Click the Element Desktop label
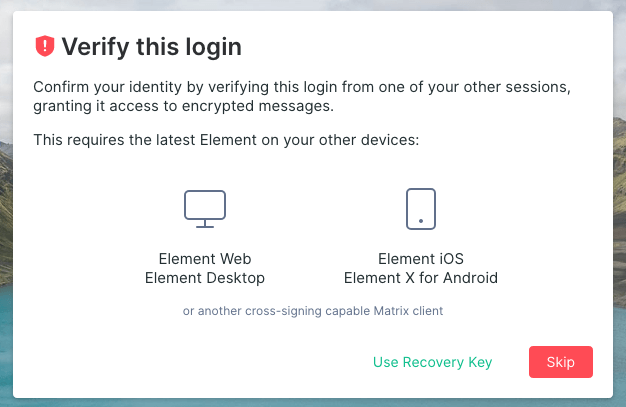626x407 pixels. pyautogui.click(x=205, y=278)
